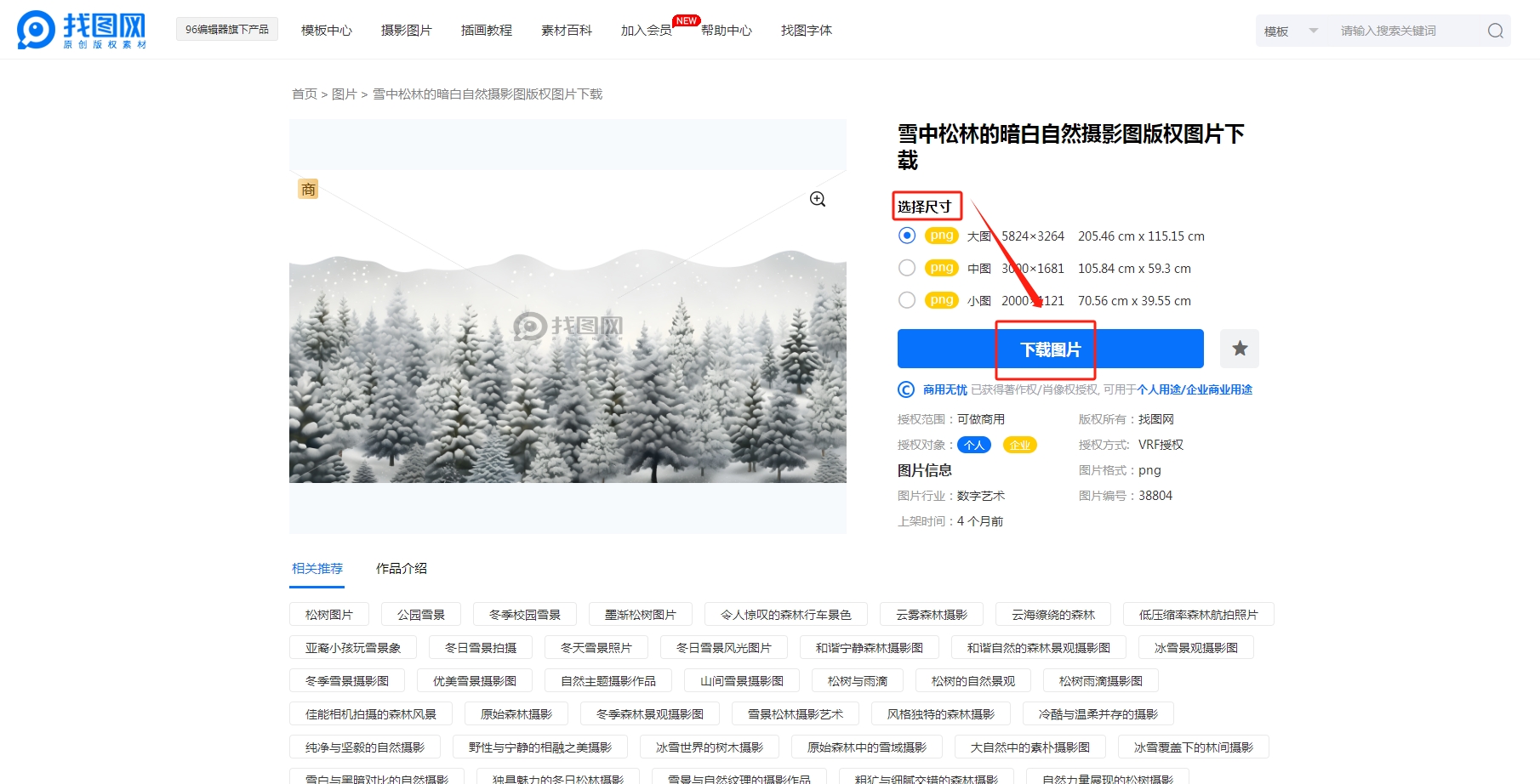The image size is (1540, 784).
Task: Click the 企业 license badge
Action: pos(1020,445)
